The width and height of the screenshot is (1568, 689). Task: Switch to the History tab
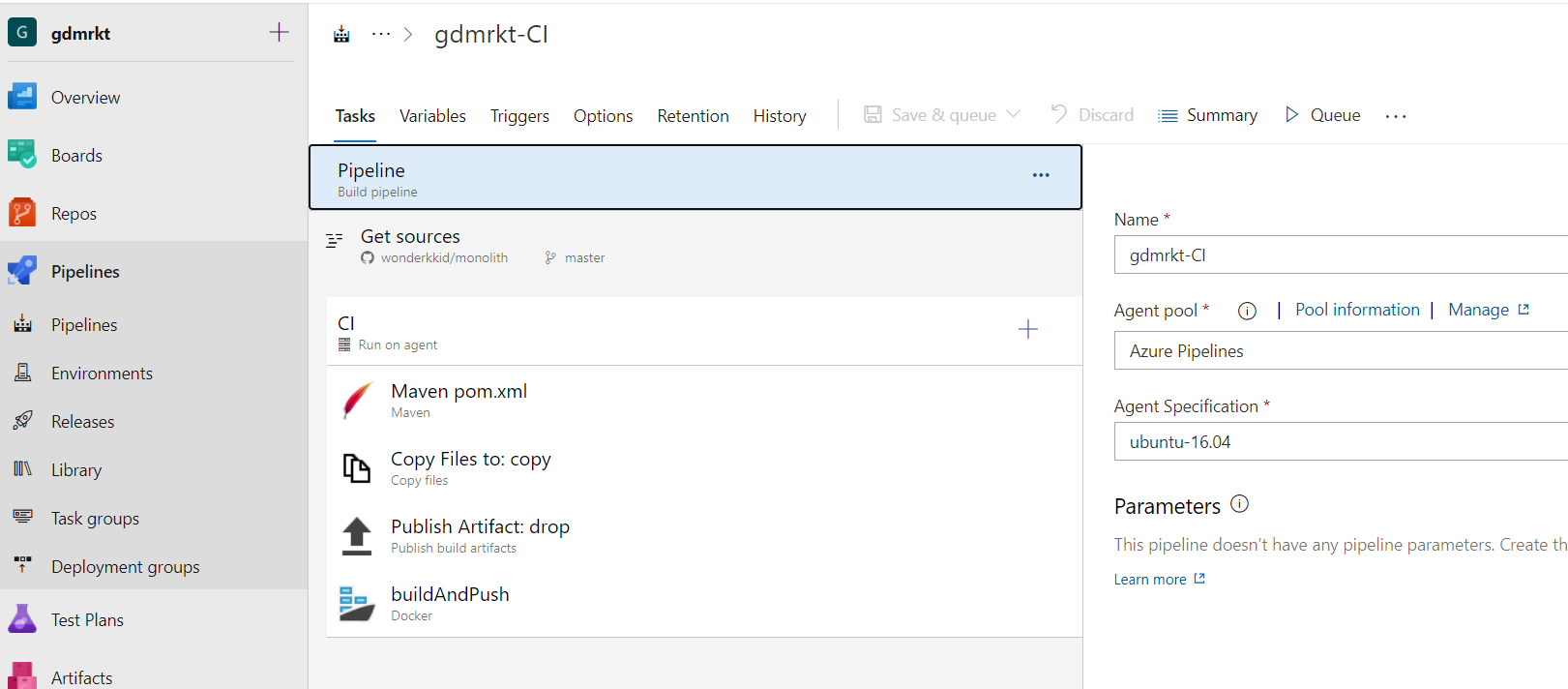780,116
